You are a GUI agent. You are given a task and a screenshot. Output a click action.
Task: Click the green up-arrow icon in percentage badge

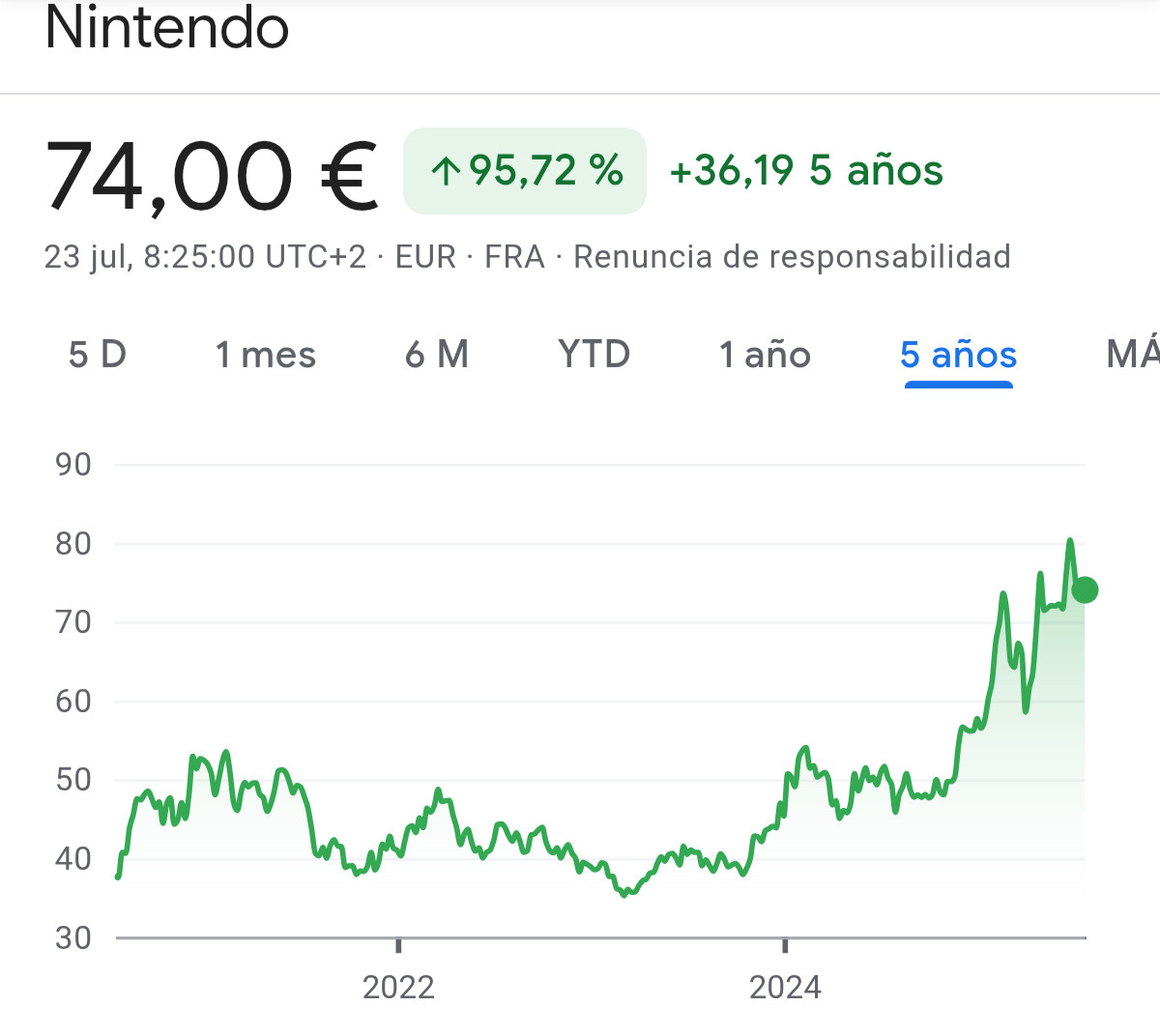(445, 172)
